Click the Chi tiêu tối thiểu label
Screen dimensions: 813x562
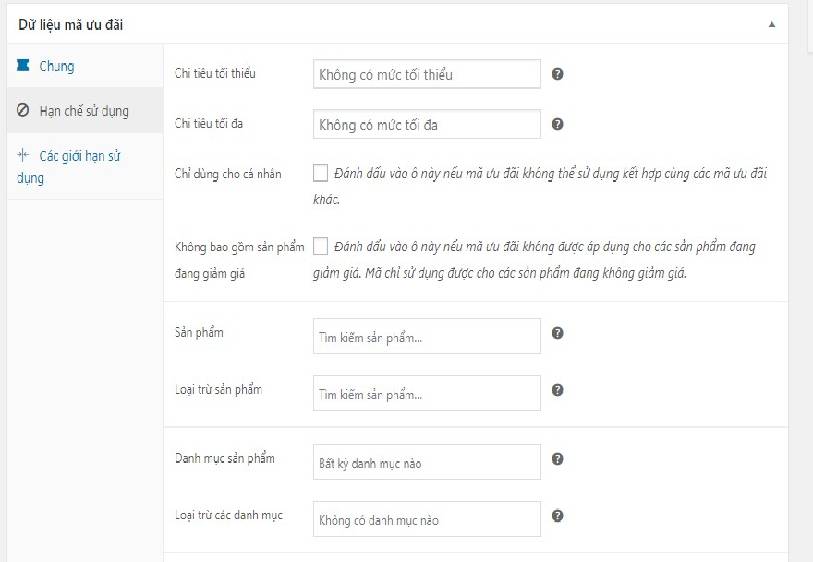(215, 74)
